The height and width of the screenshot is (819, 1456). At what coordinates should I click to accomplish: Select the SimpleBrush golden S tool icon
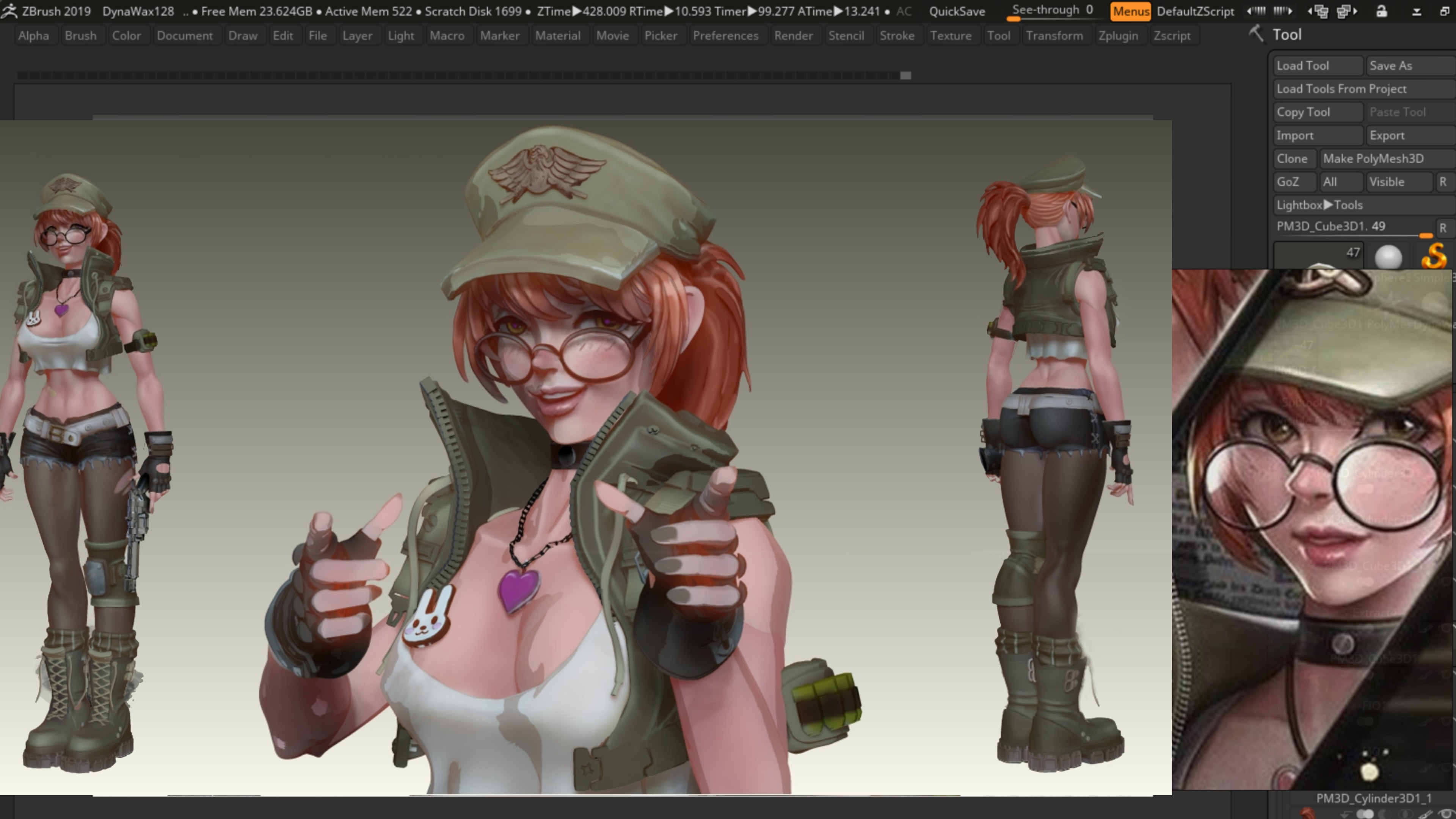(1433, 256)
